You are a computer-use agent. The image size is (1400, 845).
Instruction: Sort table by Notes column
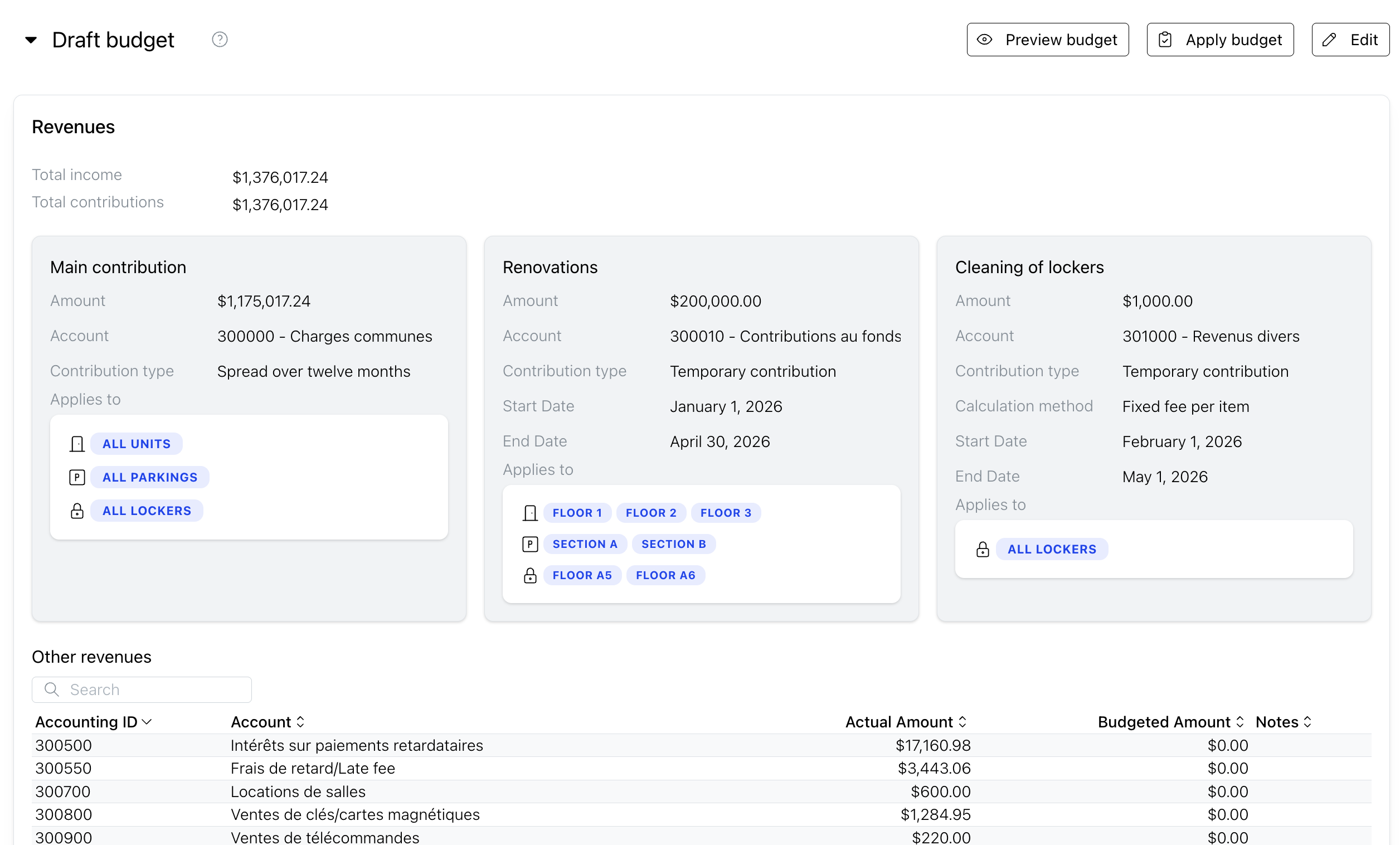[x=1284, y=722]
